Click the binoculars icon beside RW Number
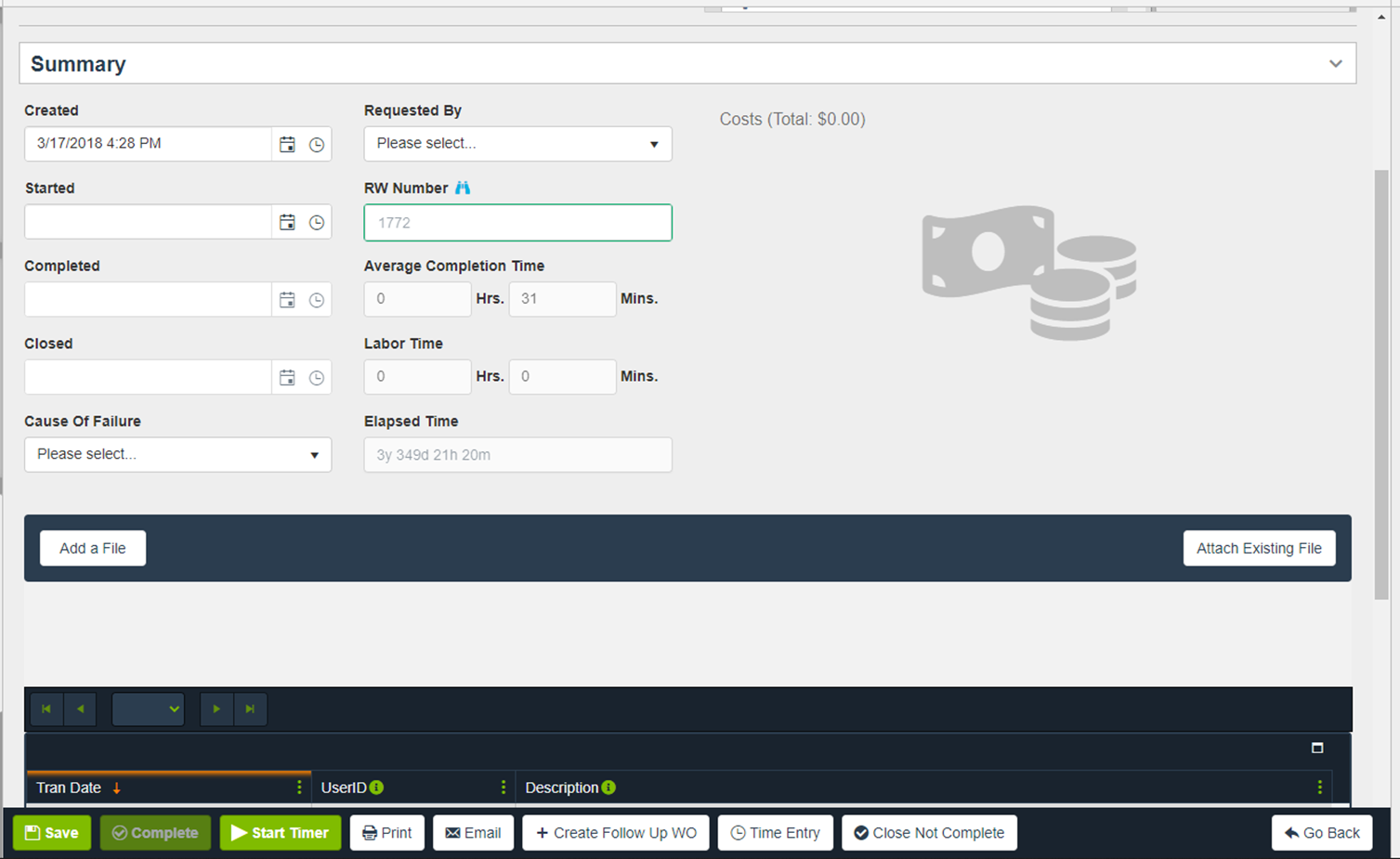The width and height of the screenshot is (1400, 859). pyautogui.click(x=463, y=188)
